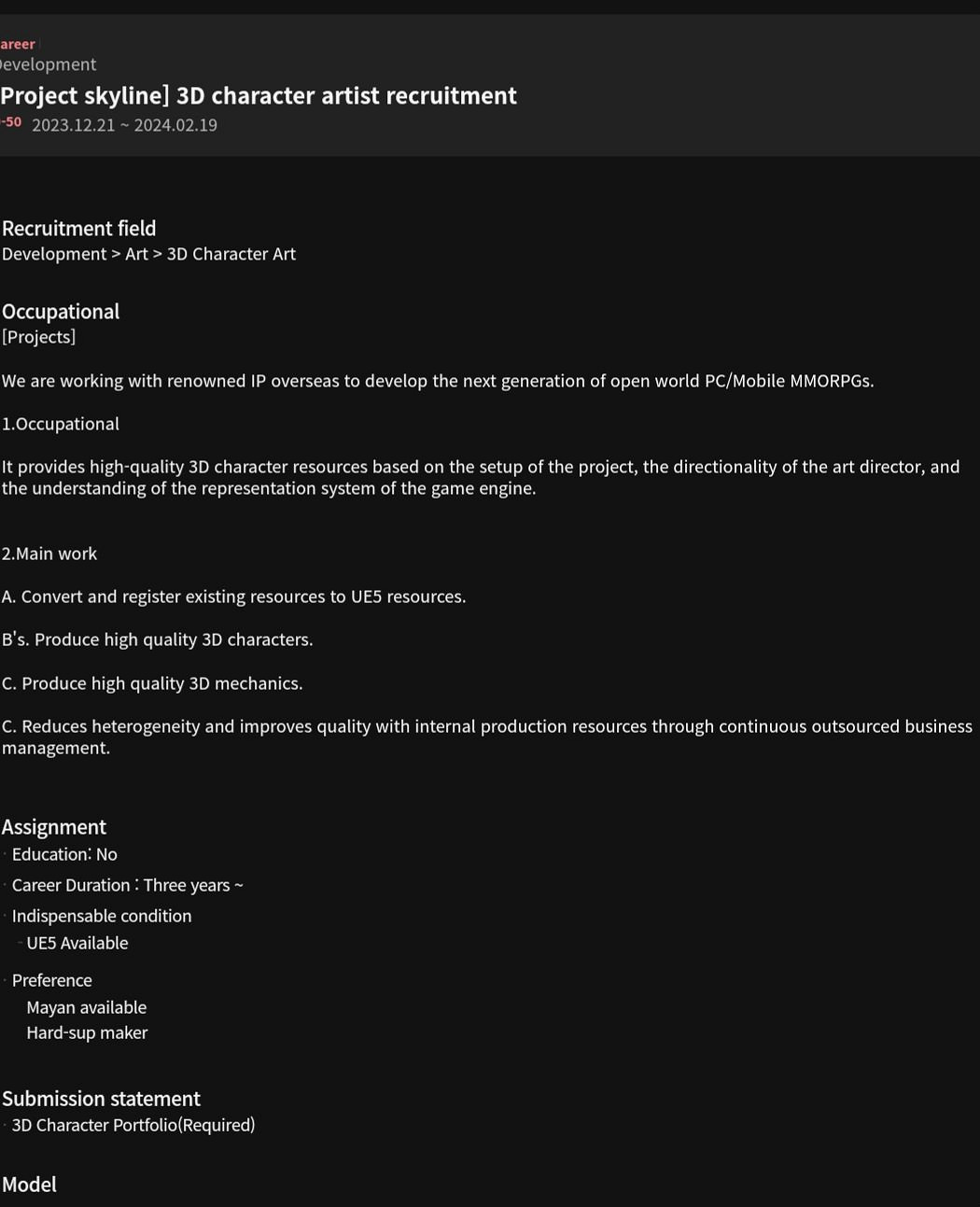Click the Hard-sup maker preference item
The height and width of the screenshot is (1207, 980).
pos(87,1032)
